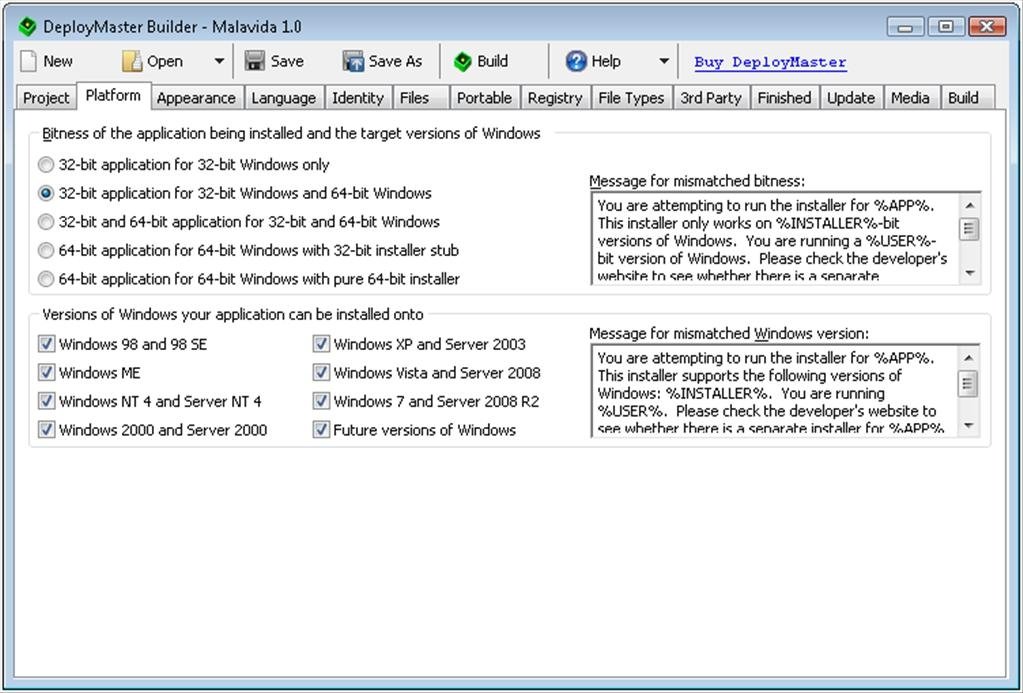Switch to the Appearance tab

[x=196, y=98]
